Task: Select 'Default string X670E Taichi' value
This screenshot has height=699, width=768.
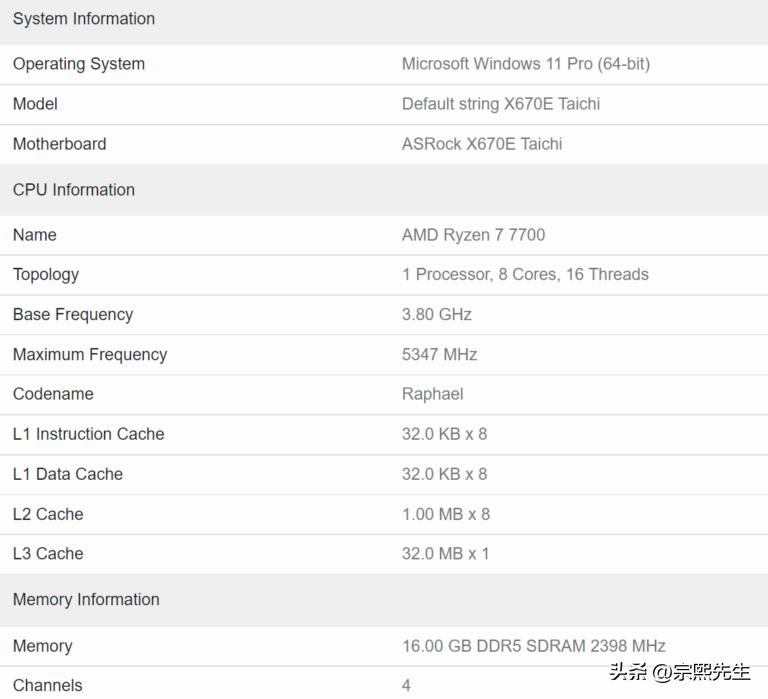Action: [x=501, y=104]
